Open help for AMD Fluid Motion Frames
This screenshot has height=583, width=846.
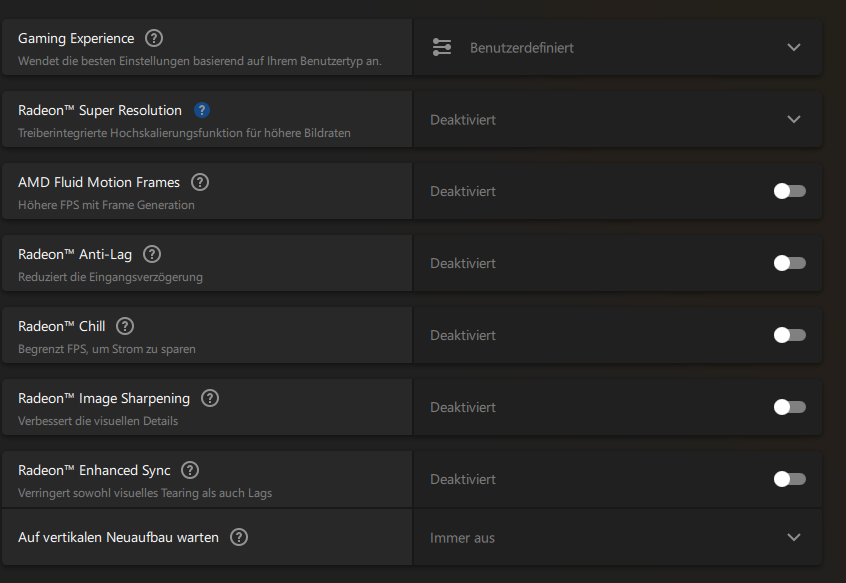pyautogui.click(x=200, y=182)
